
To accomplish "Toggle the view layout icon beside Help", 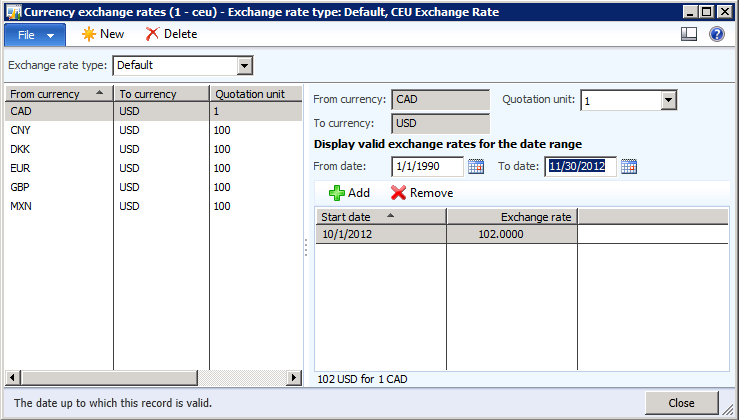I will click(688, 34).
